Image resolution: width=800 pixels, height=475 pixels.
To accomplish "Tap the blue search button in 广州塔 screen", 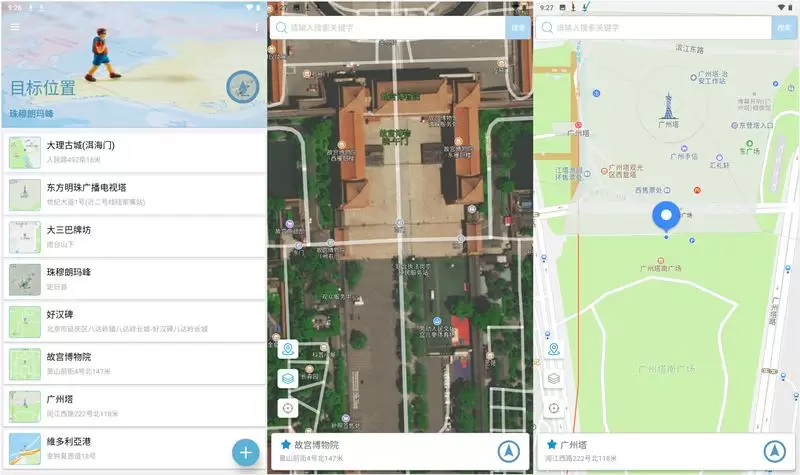I will pos(784,28).
